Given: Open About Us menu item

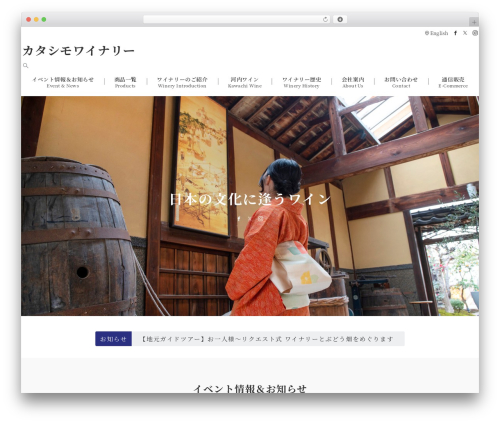Looking at the screenshot, I should [x=353, y=82].
